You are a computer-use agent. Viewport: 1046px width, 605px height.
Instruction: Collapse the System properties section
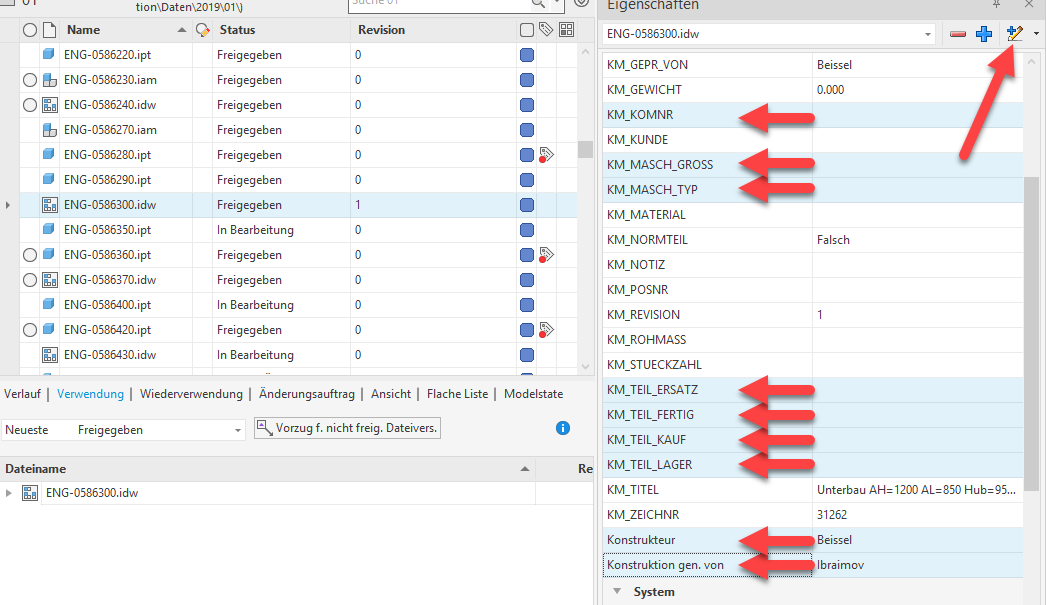click(618, 592)
